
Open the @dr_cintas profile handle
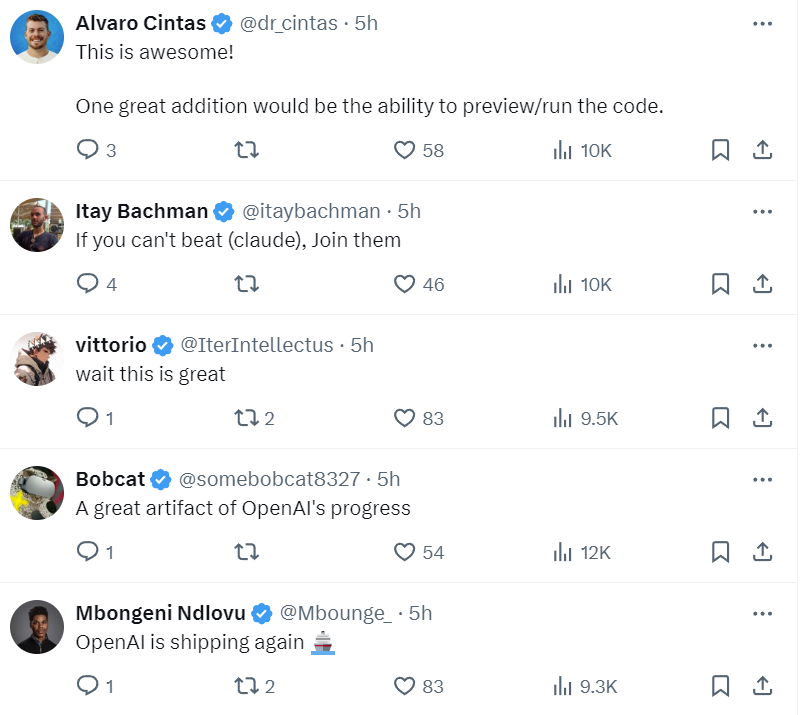pyautogui.click(x=288, y=24)
